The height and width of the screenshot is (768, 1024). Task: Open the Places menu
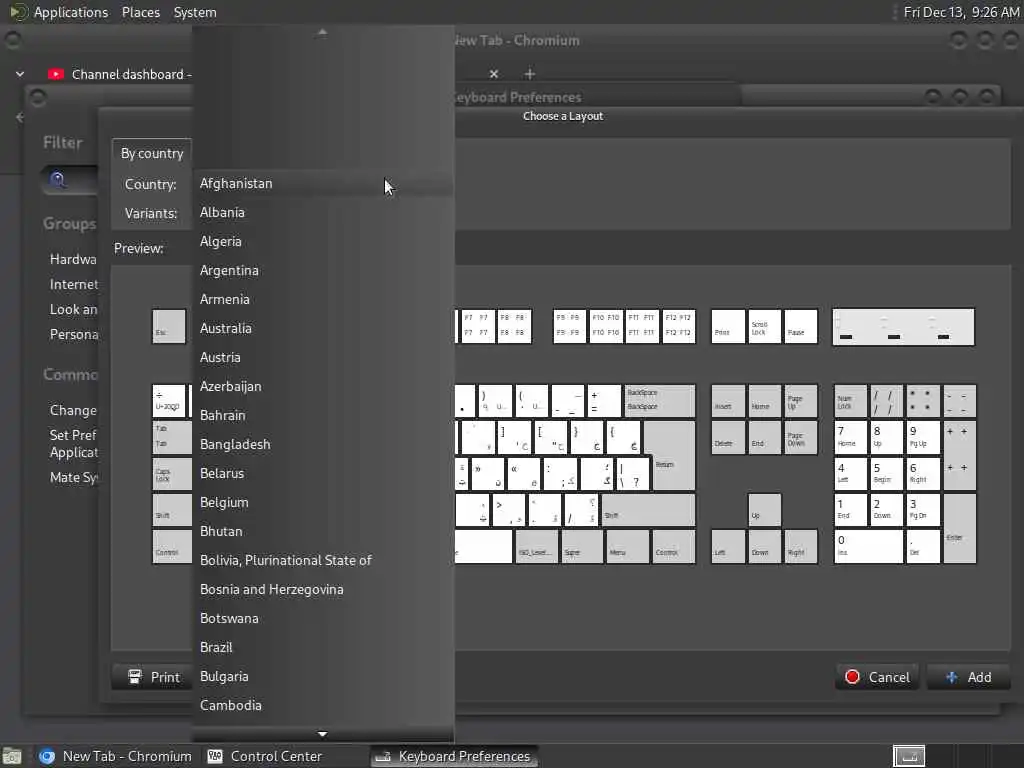coord(140,12)
